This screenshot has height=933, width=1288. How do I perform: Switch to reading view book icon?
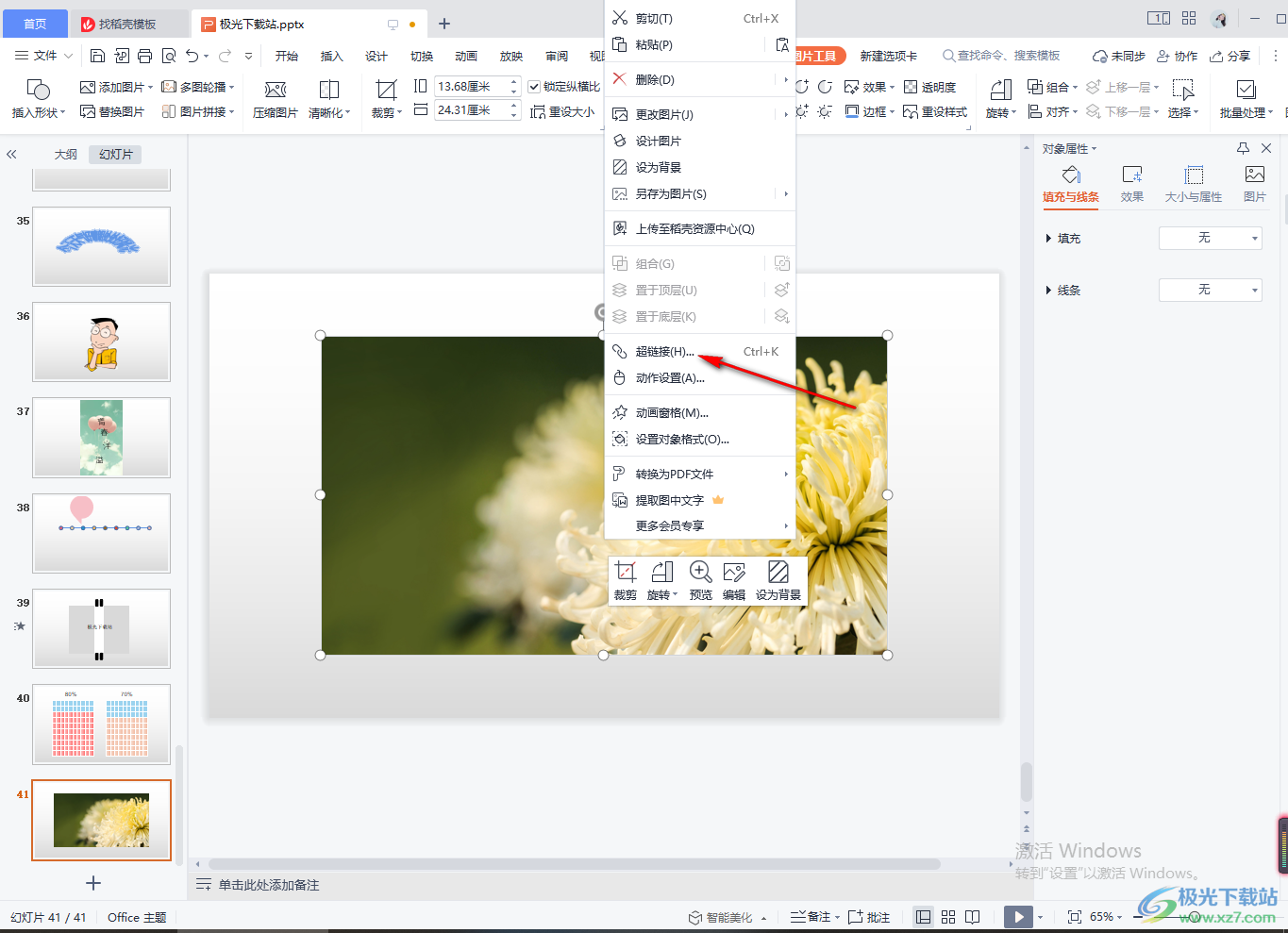point(973,917)
